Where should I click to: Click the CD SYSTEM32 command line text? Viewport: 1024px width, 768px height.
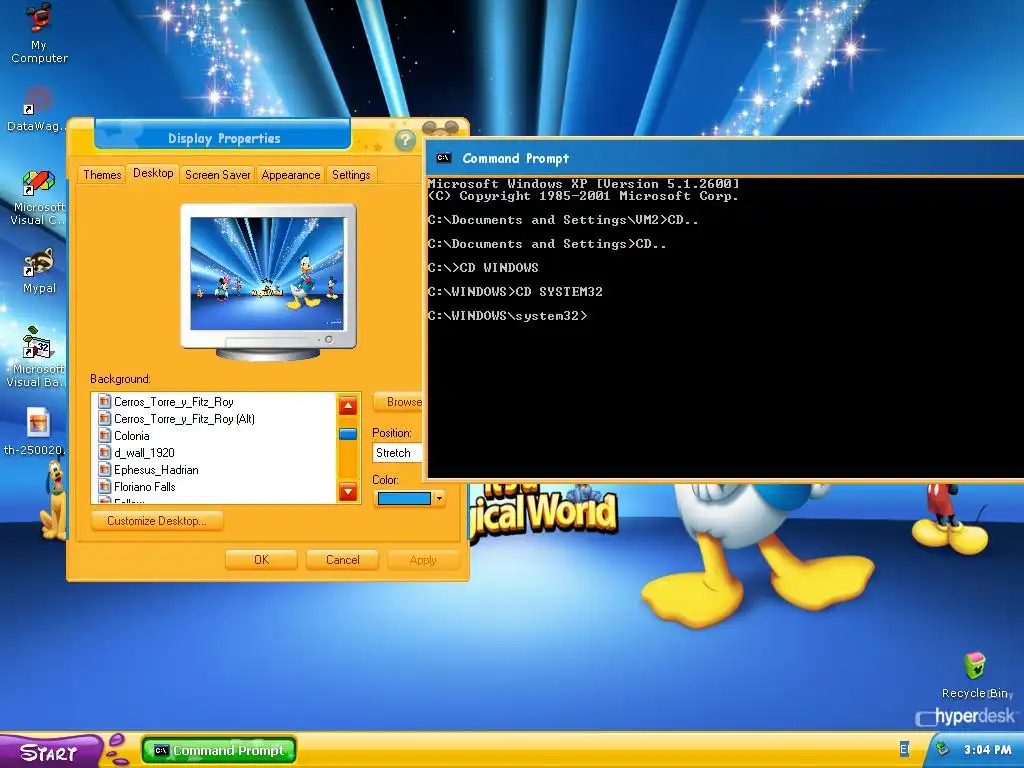pyautogui.click(x=559, y=291)
